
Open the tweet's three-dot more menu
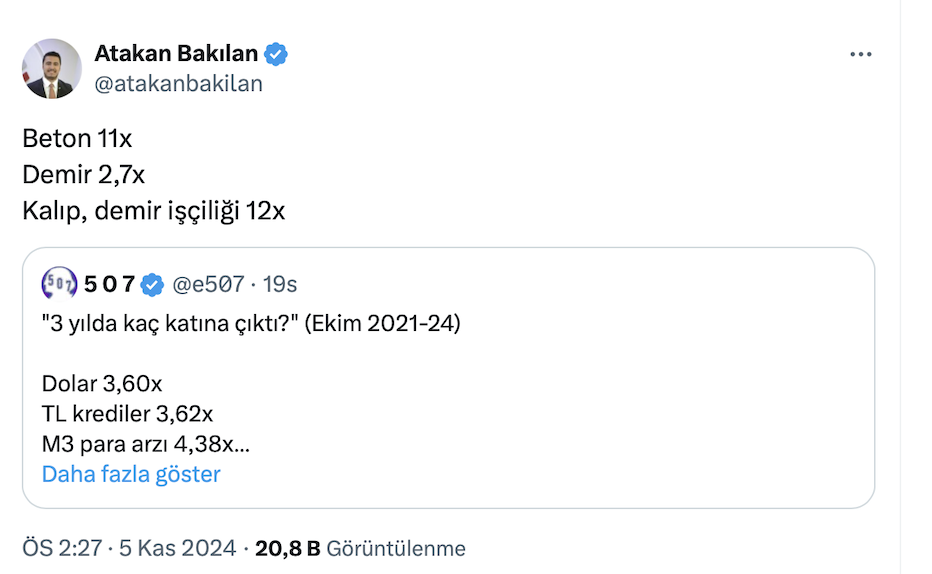coord(860,55)
